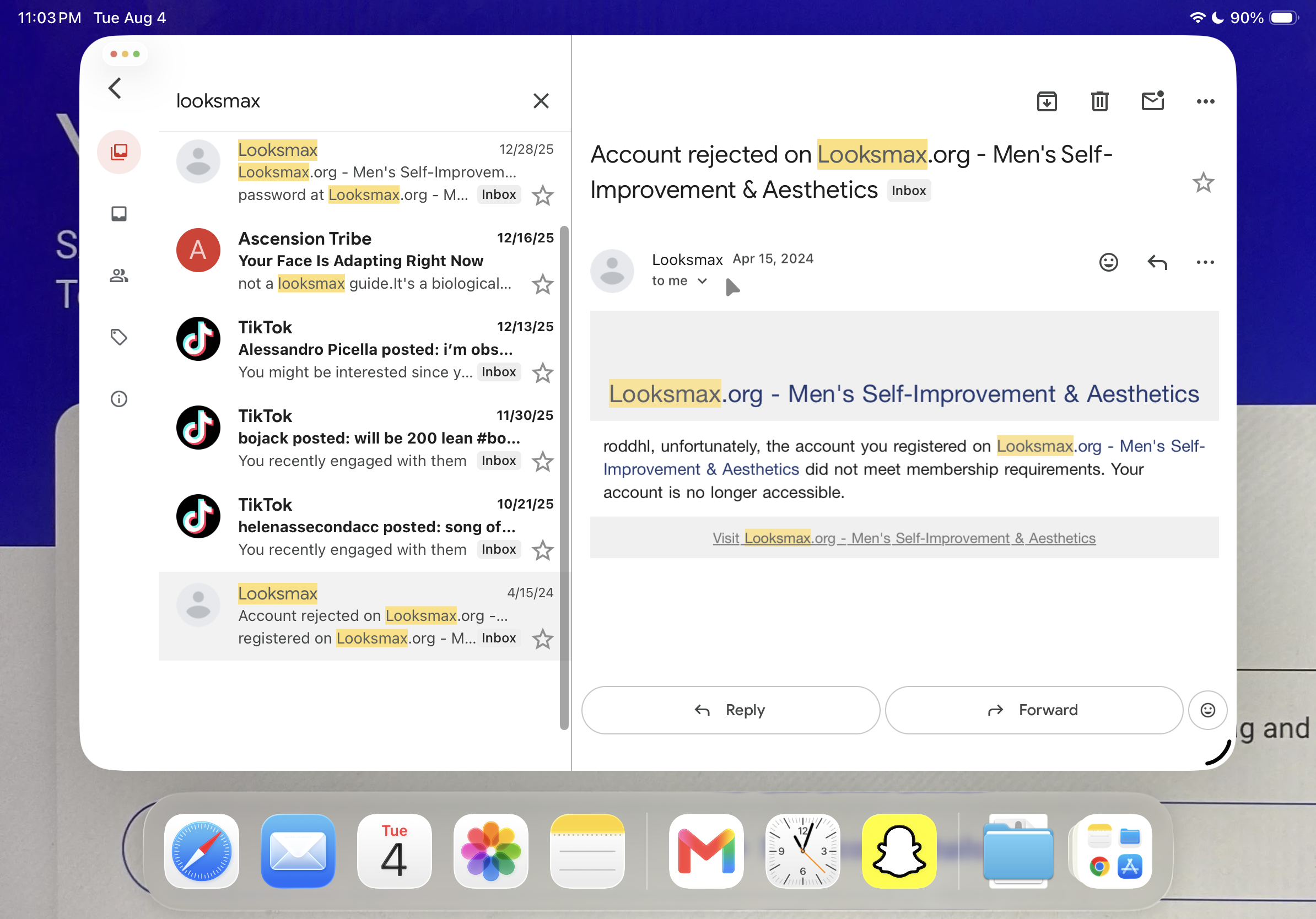Open the top toolbar three-dot menu
This screenshot has height=919, width=1316.
click(1205, 101)
